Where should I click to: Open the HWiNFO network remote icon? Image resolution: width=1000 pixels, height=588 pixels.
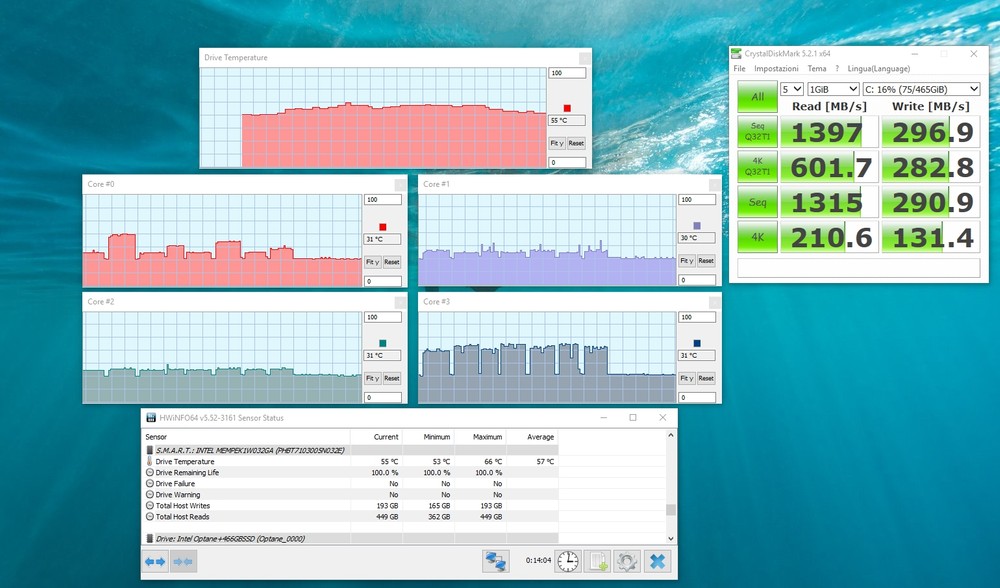click(496, 562)
